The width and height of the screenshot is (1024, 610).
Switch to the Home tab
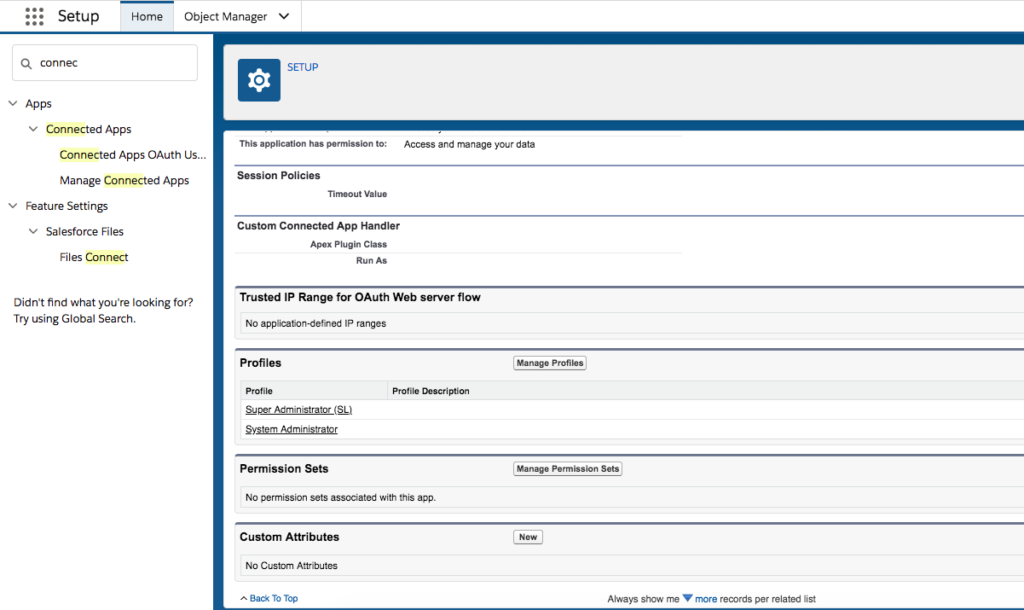point(146,16)
